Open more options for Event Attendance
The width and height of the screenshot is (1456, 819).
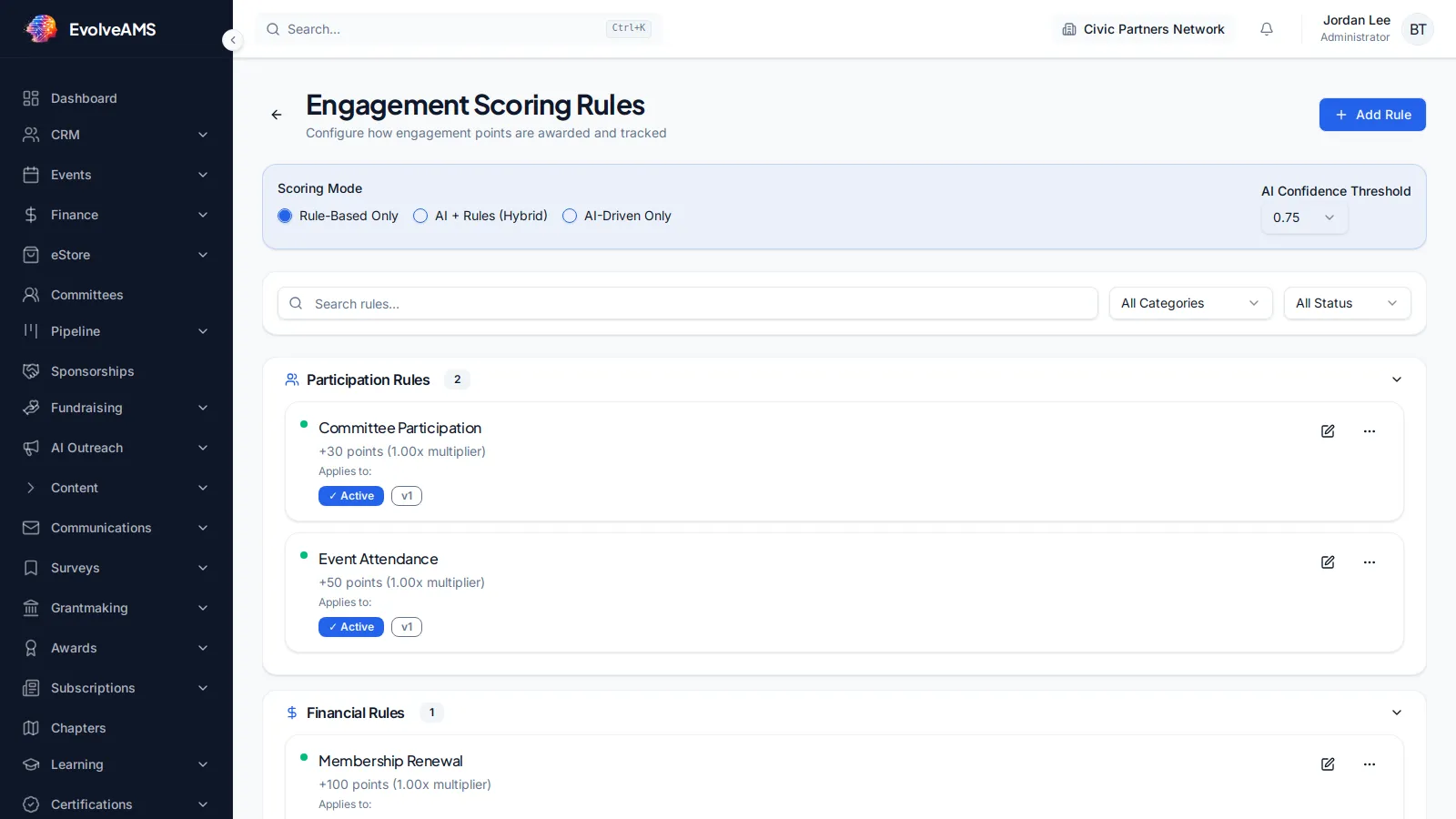coord(1370,562)
